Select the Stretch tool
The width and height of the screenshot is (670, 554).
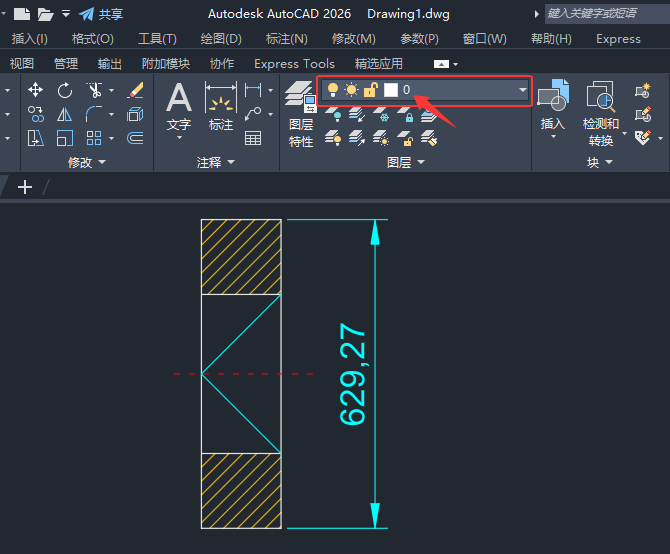tap(35, 138)
